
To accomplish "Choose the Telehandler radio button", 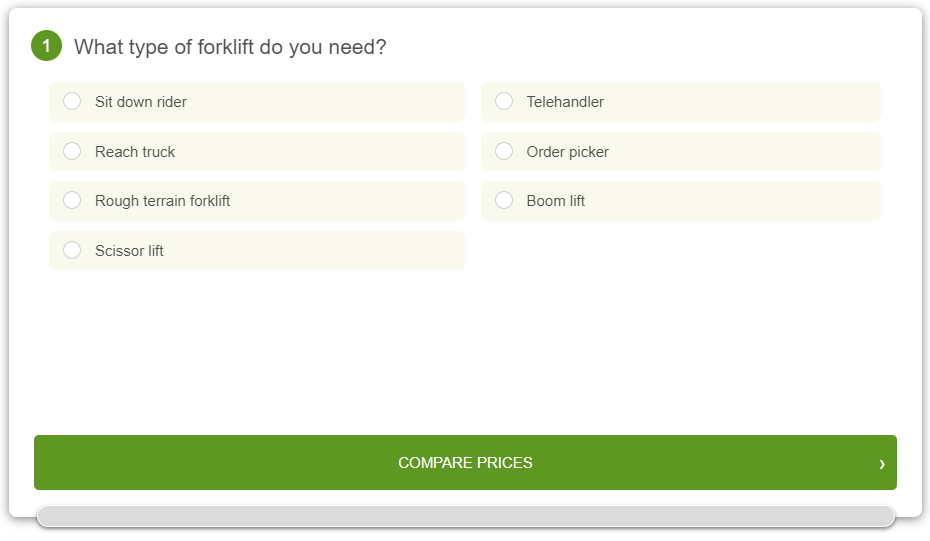I will 504,101.
